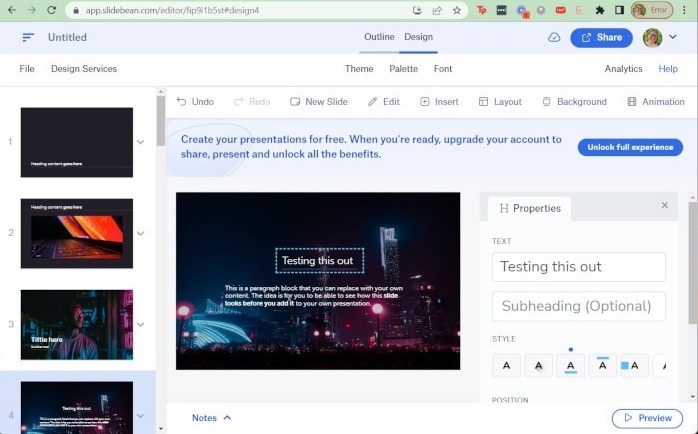This screenshot has width=698, height=434.
Task: Undo the last action
Action: click(195, 101)
